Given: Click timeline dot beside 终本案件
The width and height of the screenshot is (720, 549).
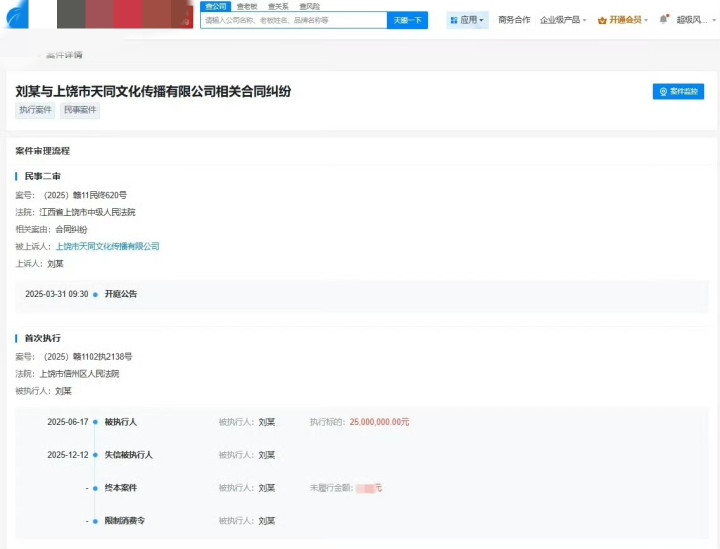Looking at the screenshot, I should pos(96,488).
